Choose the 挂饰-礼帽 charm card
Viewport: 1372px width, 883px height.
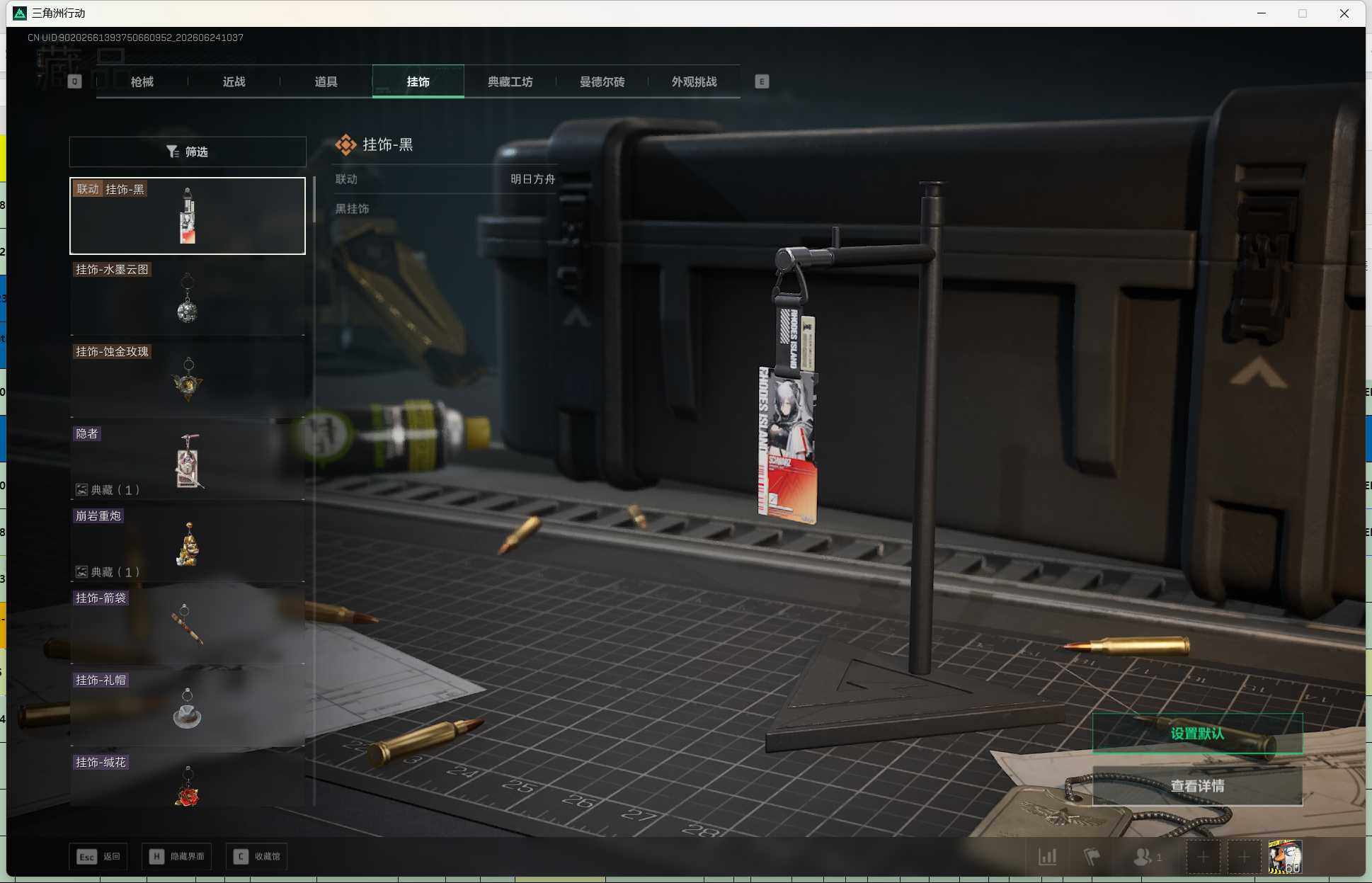(x=188, y=708)
